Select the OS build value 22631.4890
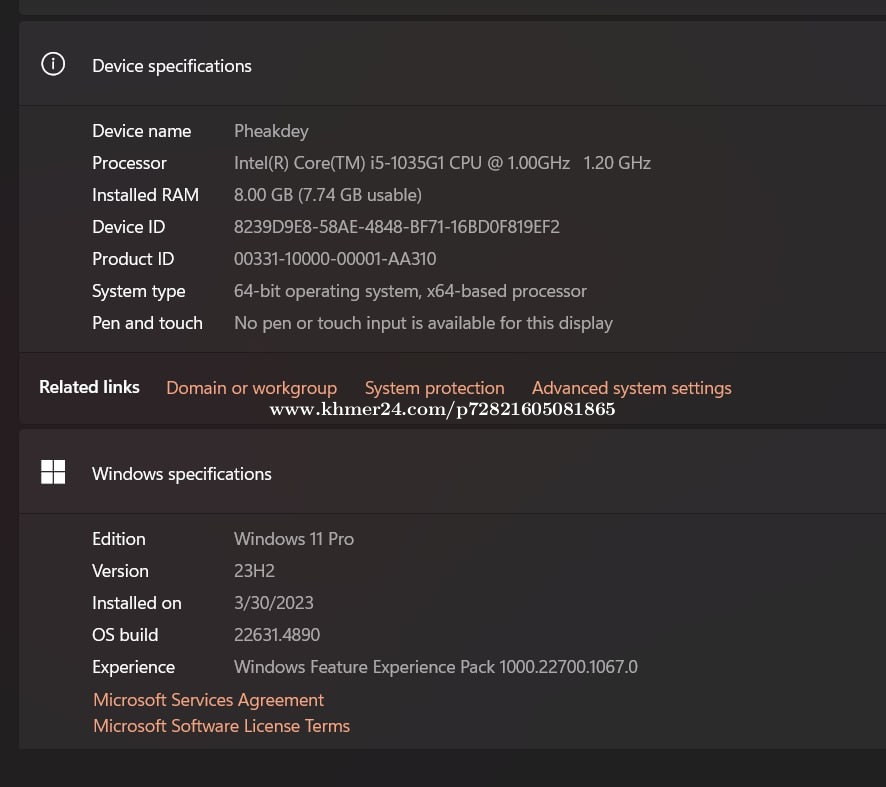This screenshot has height=787, width=886. tap(277, 634)
